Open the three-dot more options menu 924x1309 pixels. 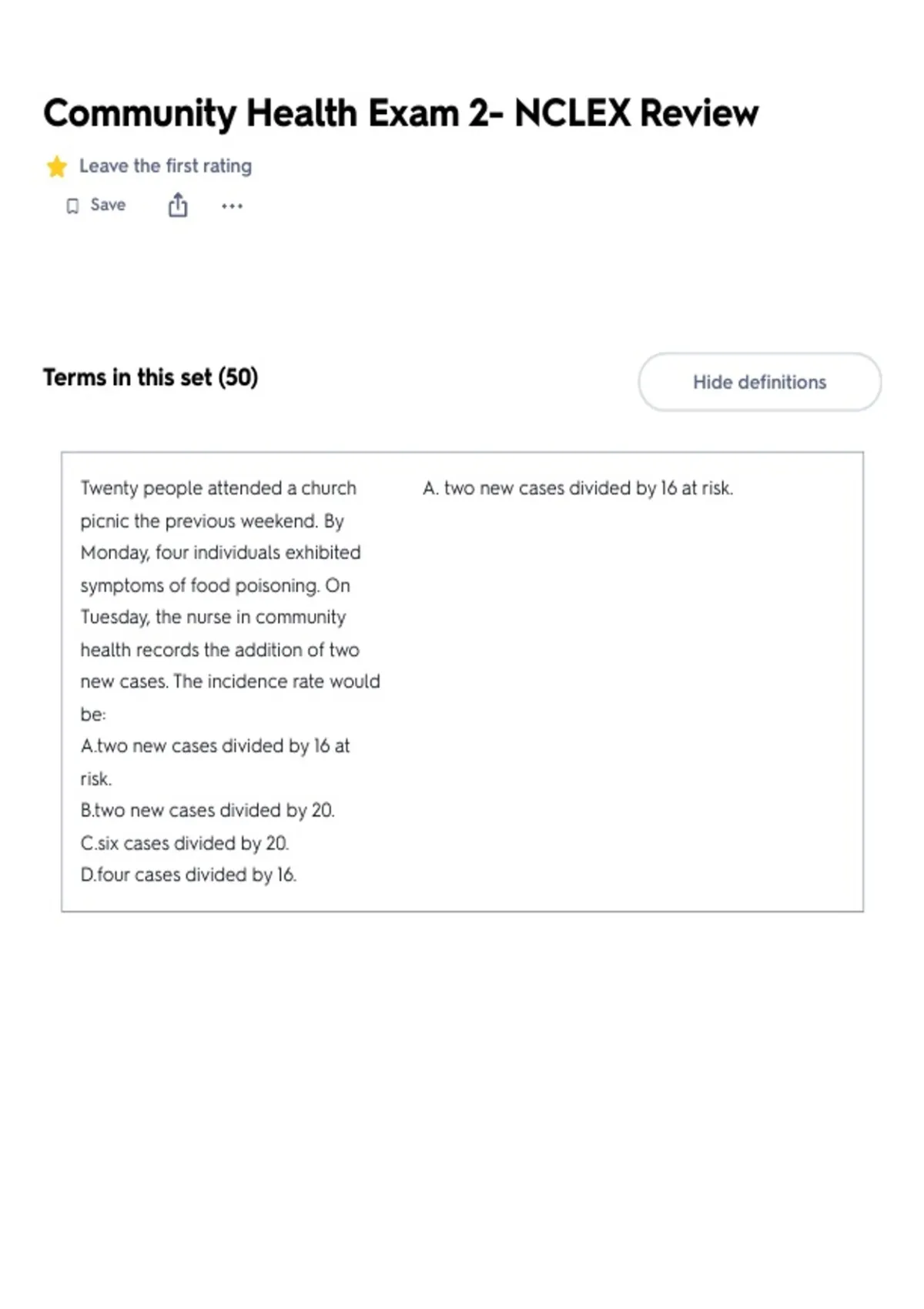point(232,206)
